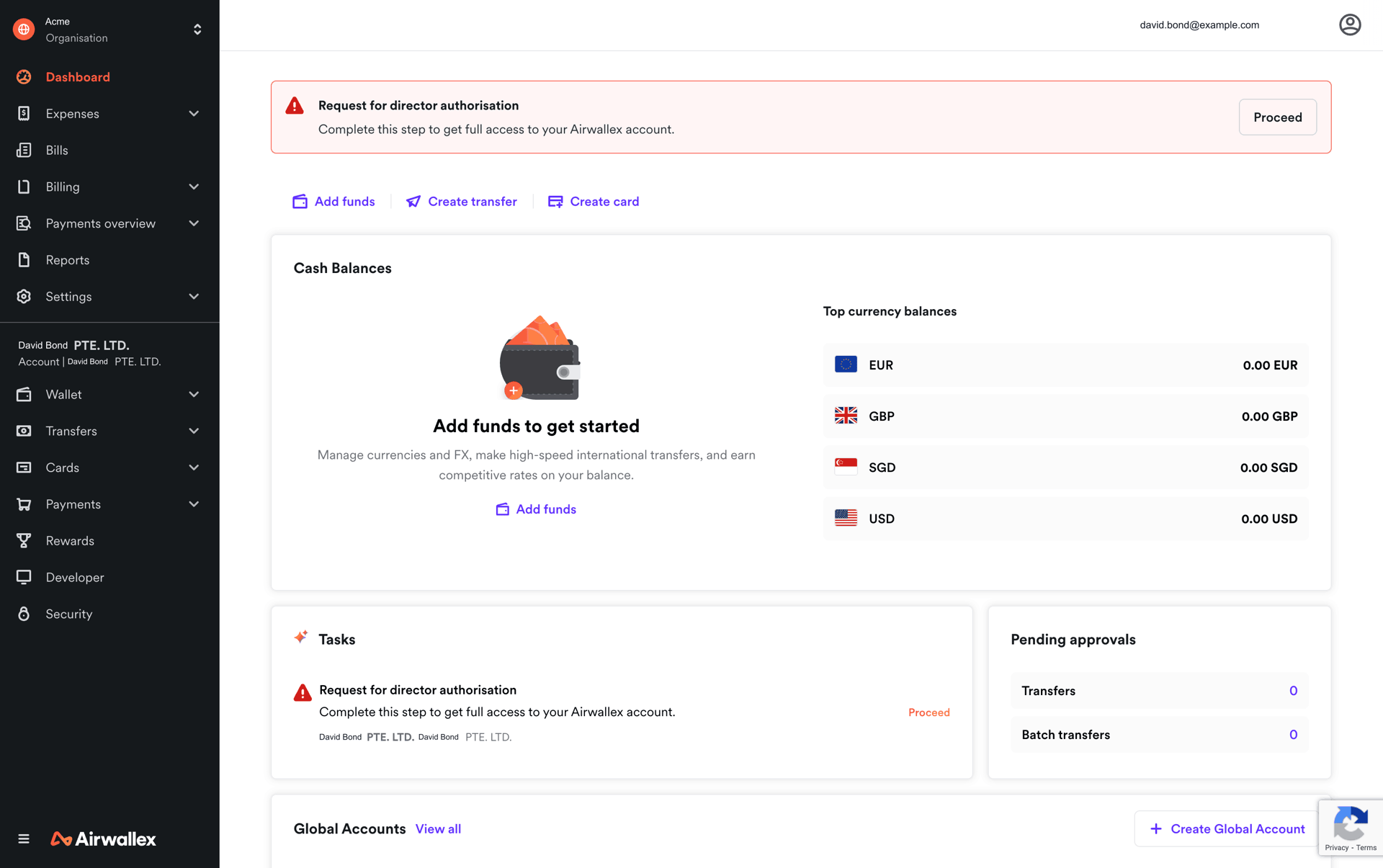
Task: Click the USD flag icon
Action: click(846, 518)
